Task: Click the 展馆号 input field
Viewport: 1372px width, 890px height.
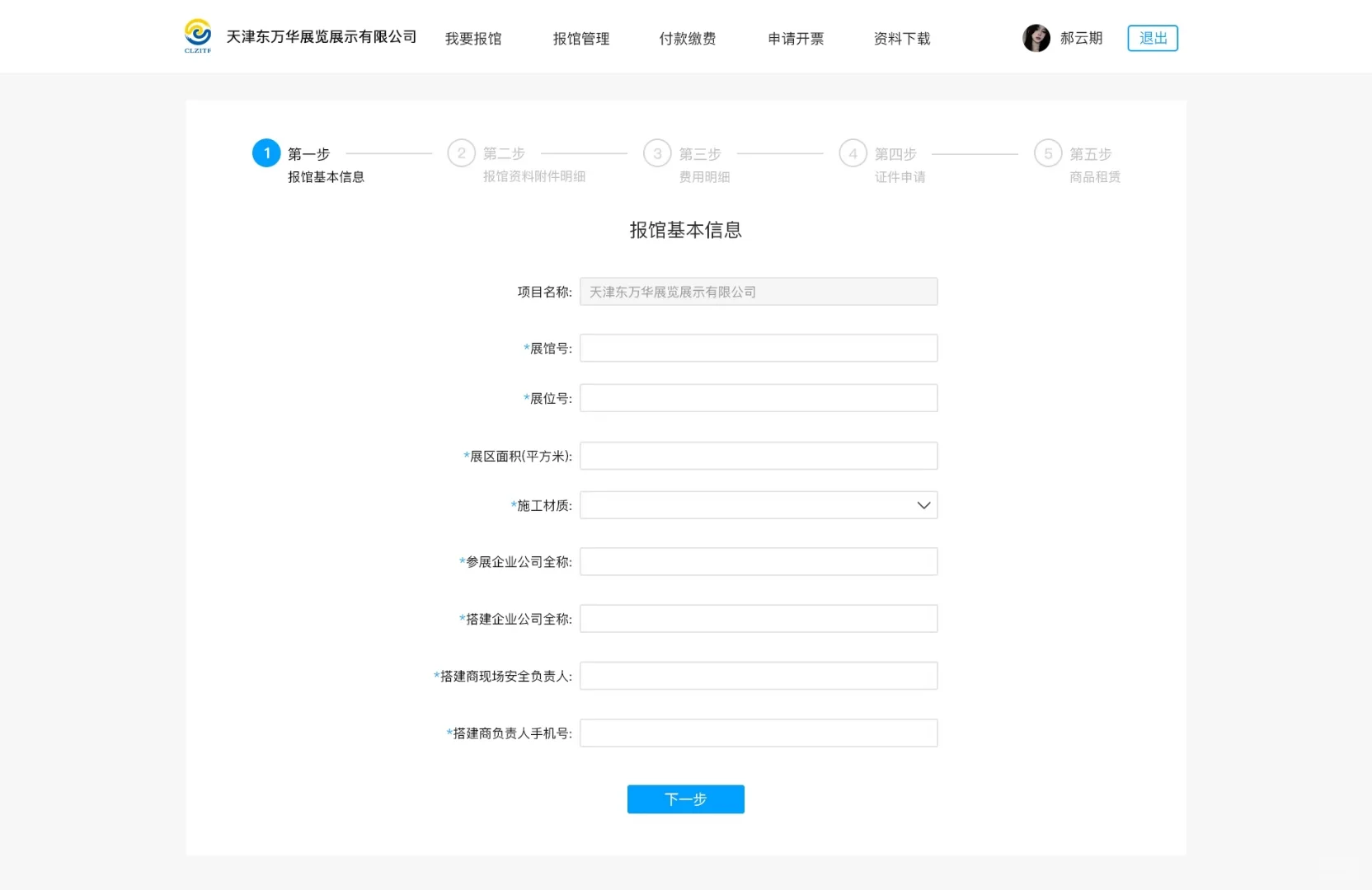Action: click(x=758, y=347)
